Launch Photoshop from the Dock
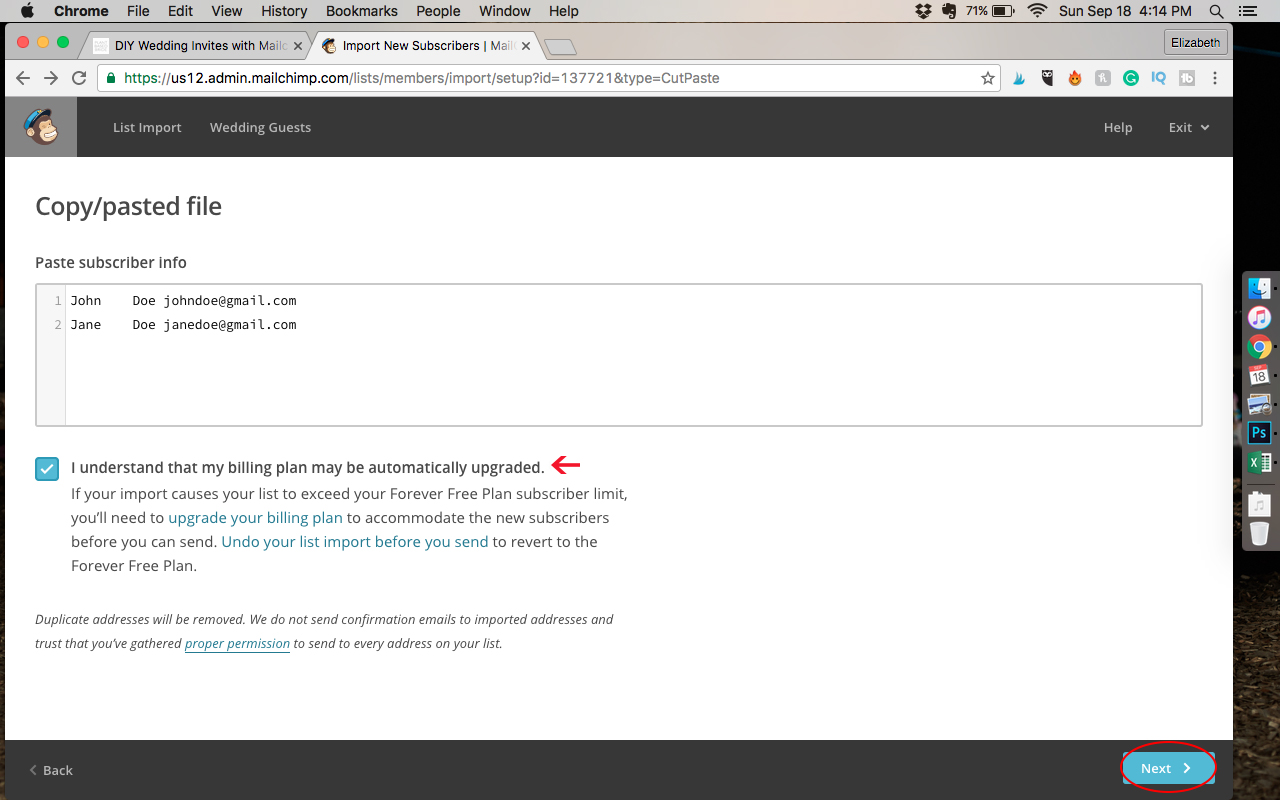This screenshot has height=800, width=1280. point(1259,433)
